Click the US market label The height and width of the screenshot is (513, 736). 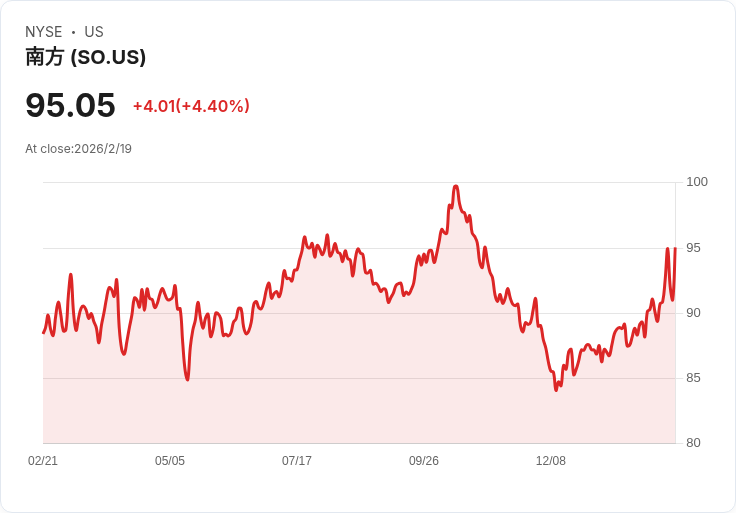pos(94,32)
